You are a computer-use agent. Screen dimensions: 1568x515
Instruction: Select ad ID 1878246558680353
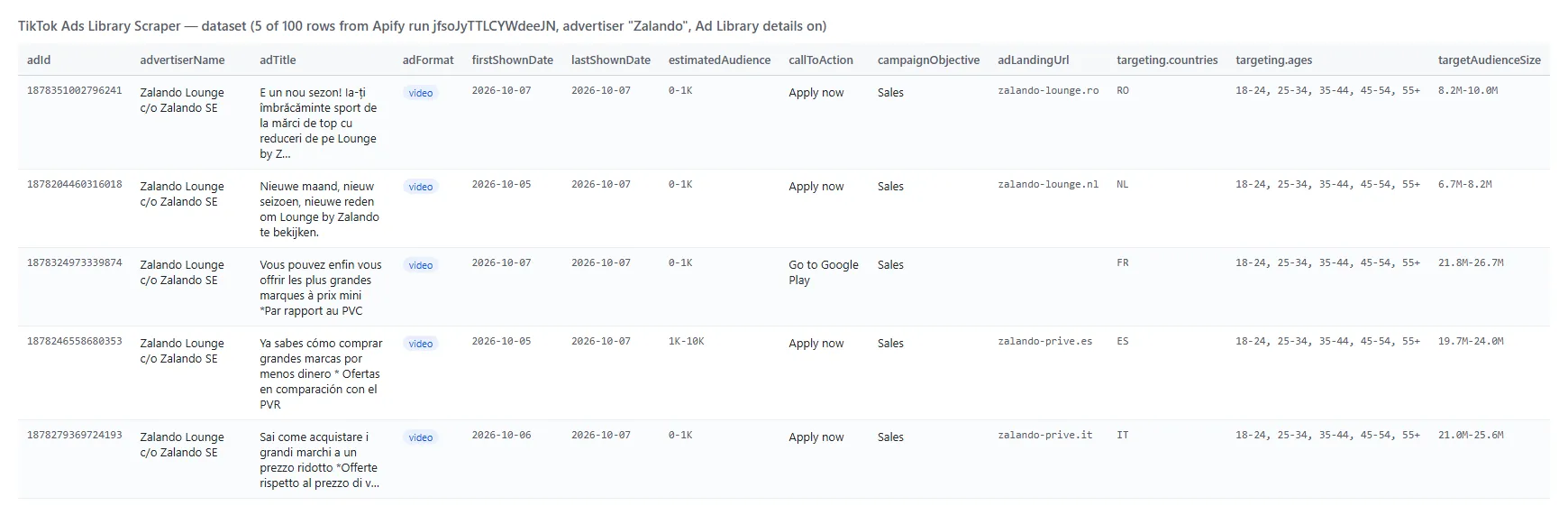[74, 342]
